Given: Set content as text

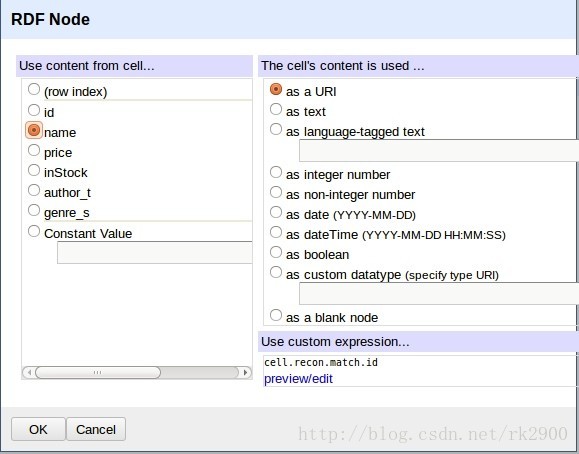Looking at the screenshot, I should pyautogui.click(x=276, y=109).
